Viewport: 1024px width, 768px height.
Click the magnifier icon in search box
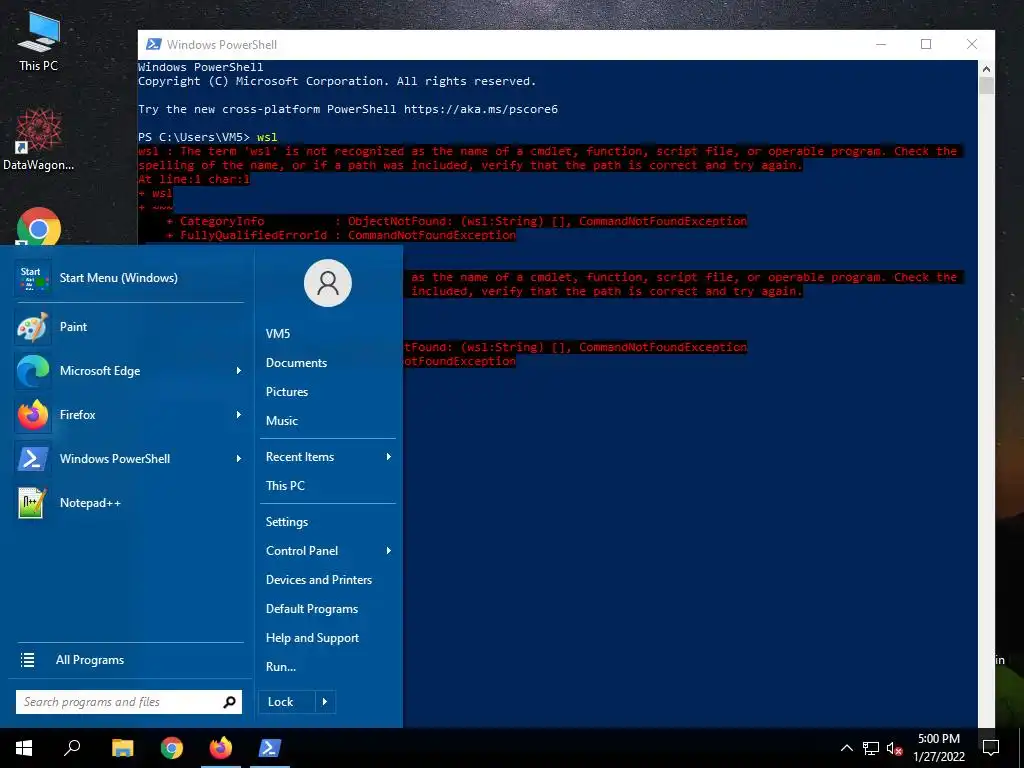click(229, 702)
